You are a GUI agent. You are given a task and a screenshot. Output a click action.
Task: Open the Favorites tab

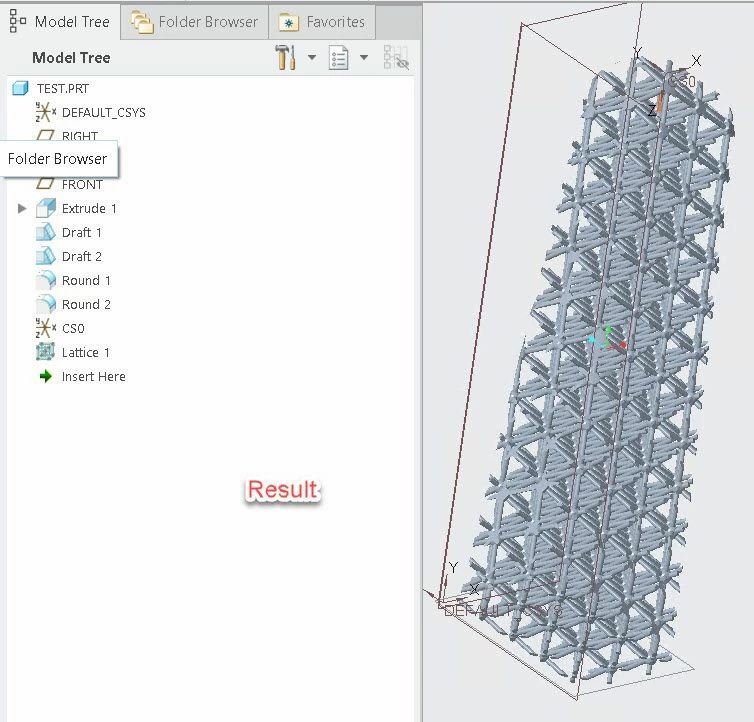pyautogui.click(x=322, y=22)
